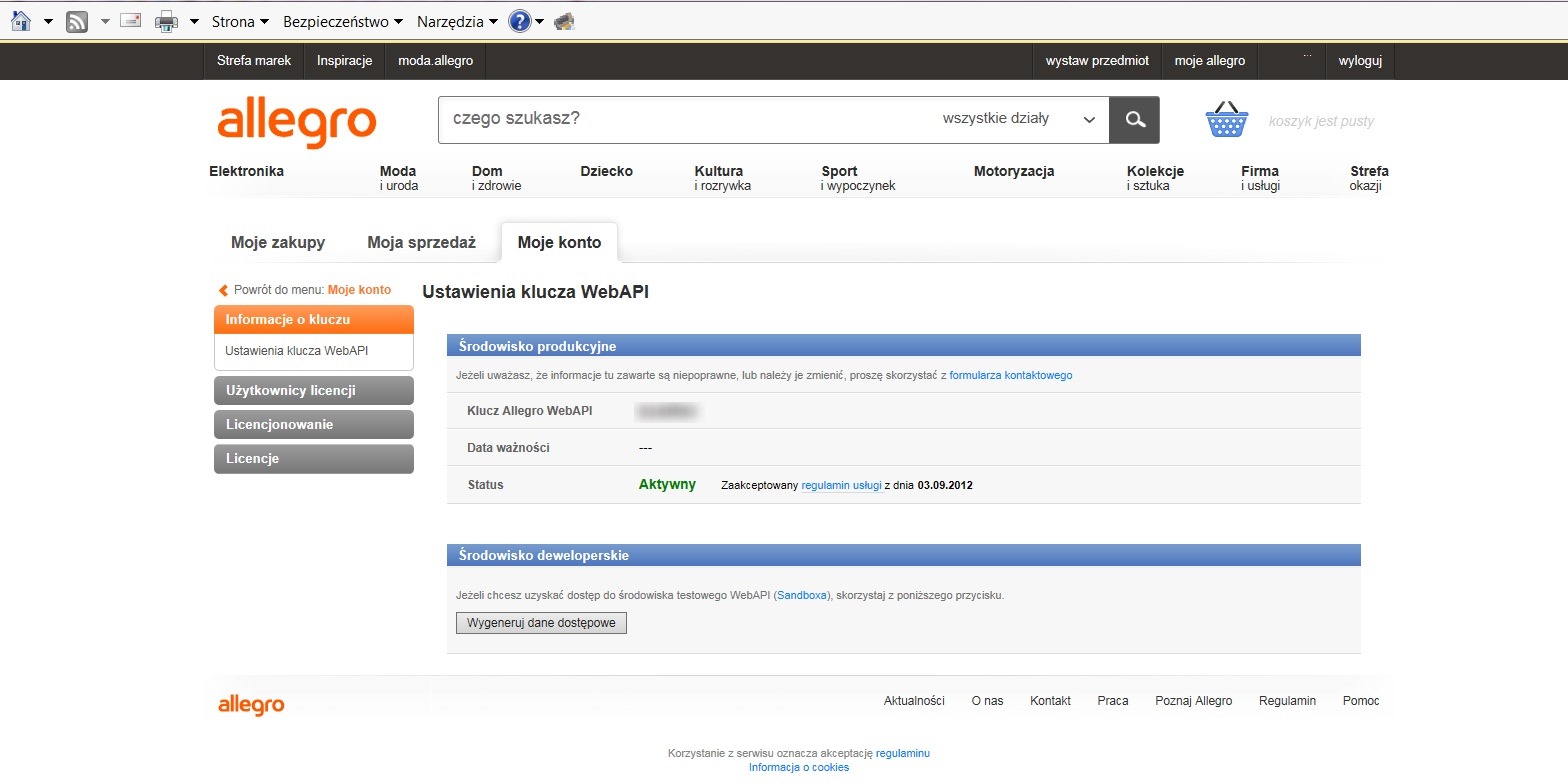The height and width of the screenshot is (784, 1568).
Task: Open the Motoryzacja category
Action: [1014, 171]
